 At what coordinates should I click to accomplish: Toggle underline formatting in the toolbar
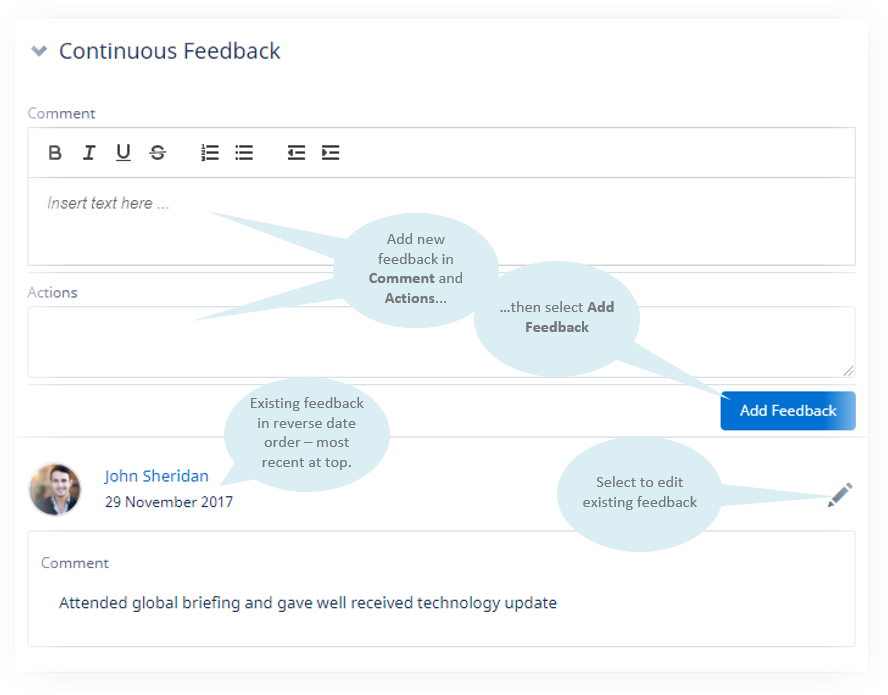[123, 153]
